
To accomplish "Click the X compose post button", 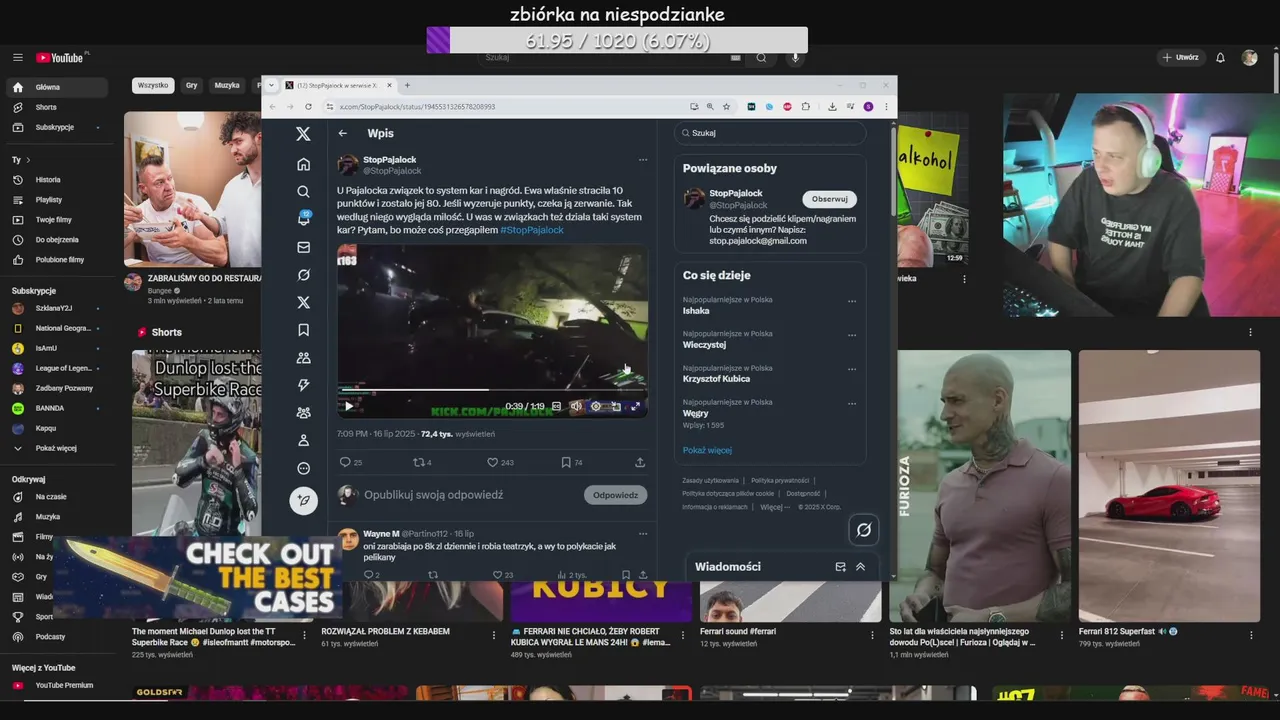I will 304,500.
